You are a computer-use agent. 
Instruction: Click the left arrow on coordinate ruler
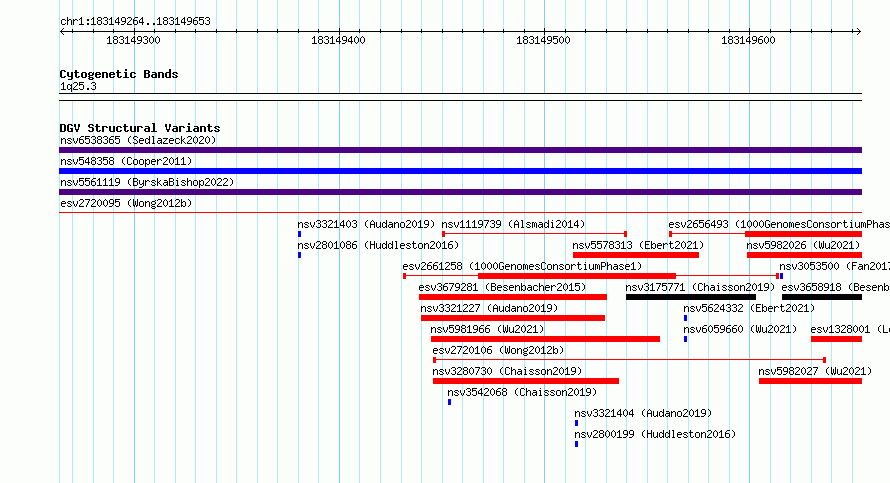62,32
